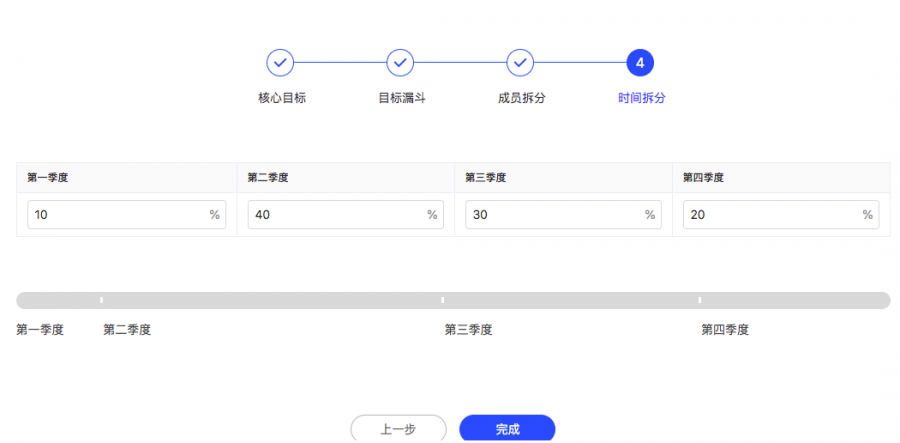900x443 pixels.
Task: Click the % suffix in 第一季度 input
Action: pyautogui.click(x=214, y=215)
